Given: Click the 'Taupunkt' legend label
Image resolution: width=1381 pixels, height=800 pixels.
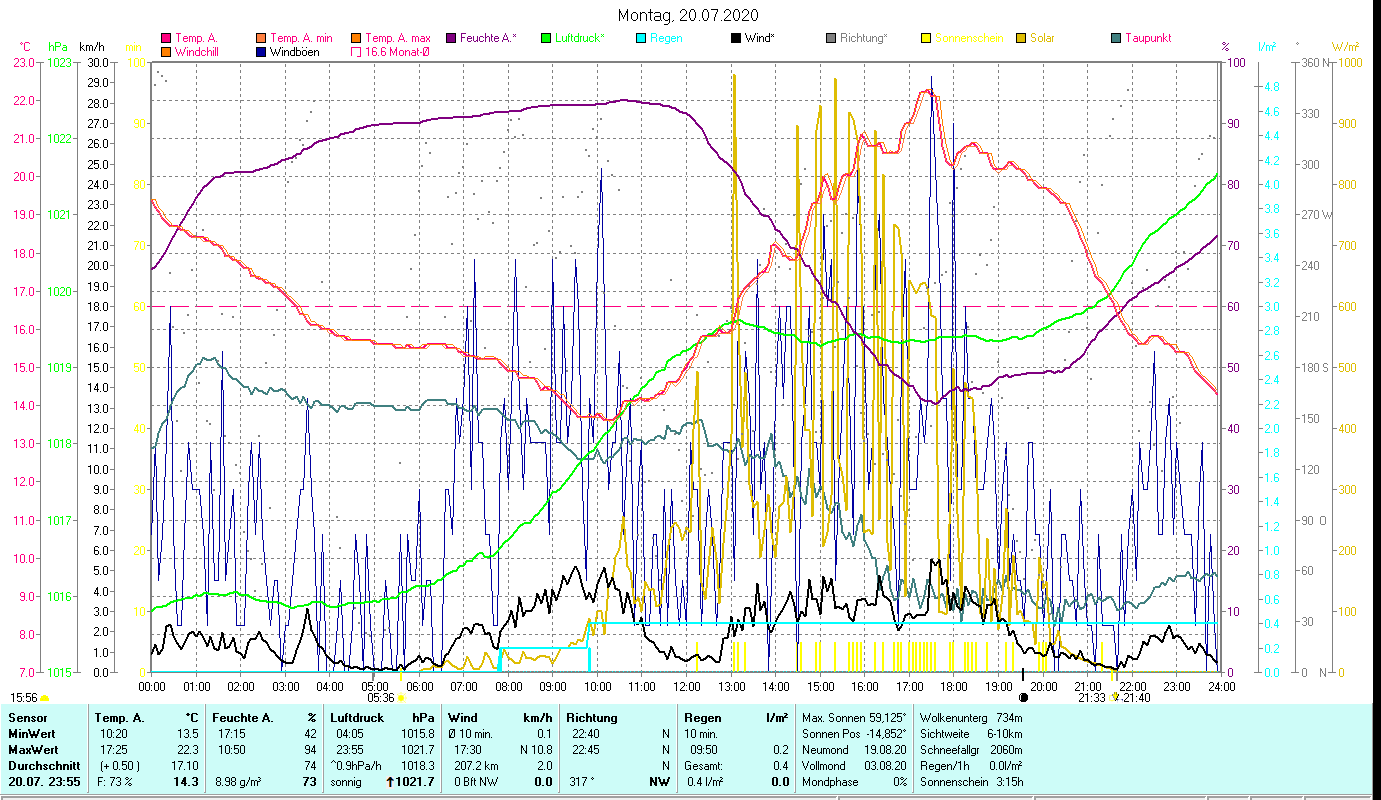Looking at the screenshot, I should pyautogui.click(x=1148, y=38).
